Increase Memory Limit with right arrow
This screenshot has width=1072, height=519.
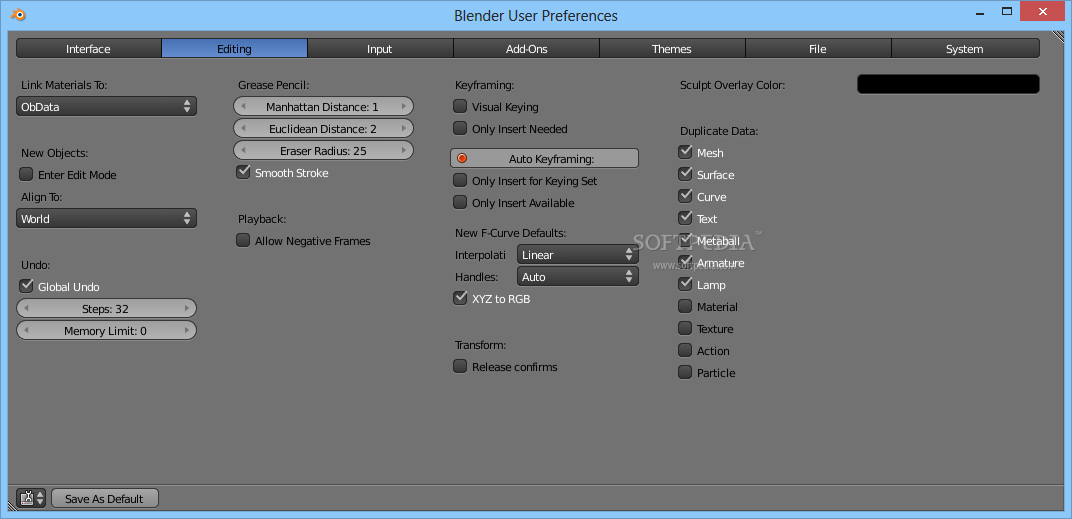[187, 331]
